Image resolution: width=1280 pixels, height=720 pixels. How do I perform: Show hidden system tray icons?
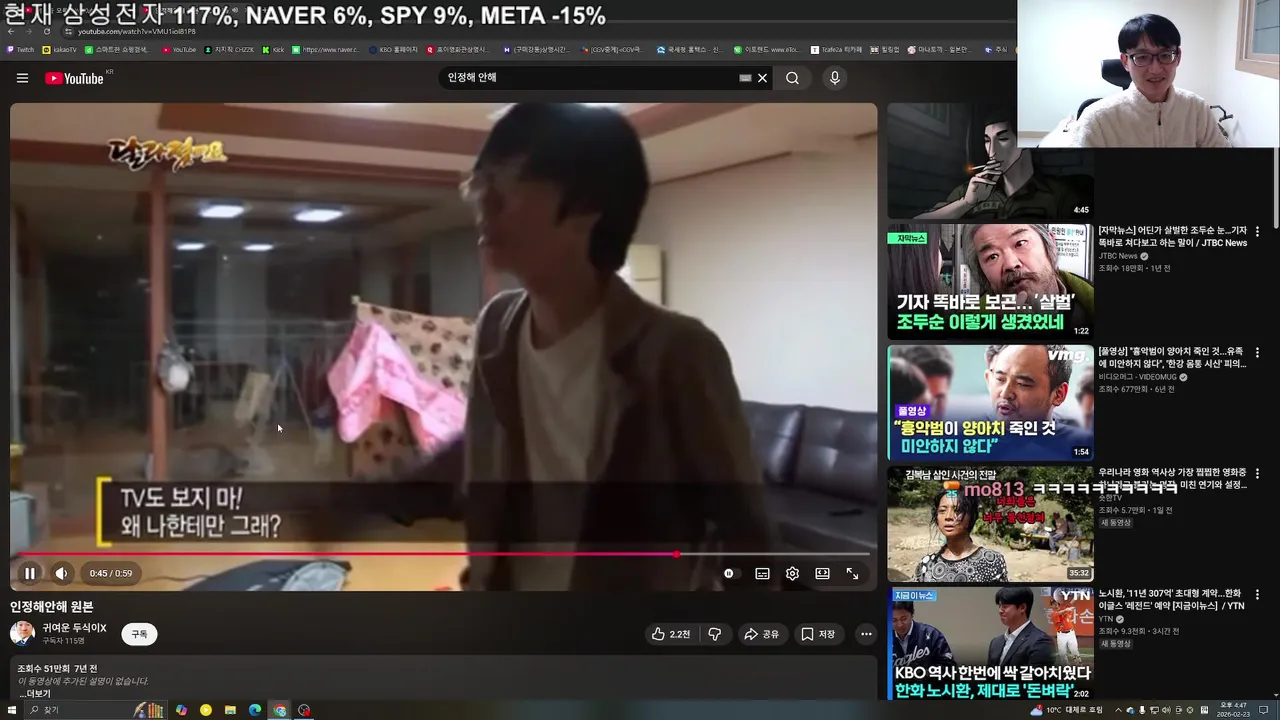pos(1118,710)
